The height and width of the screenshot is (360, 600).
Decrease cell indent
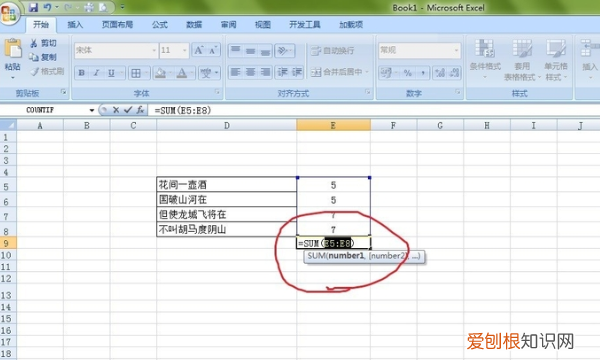[x=282, y=72]
